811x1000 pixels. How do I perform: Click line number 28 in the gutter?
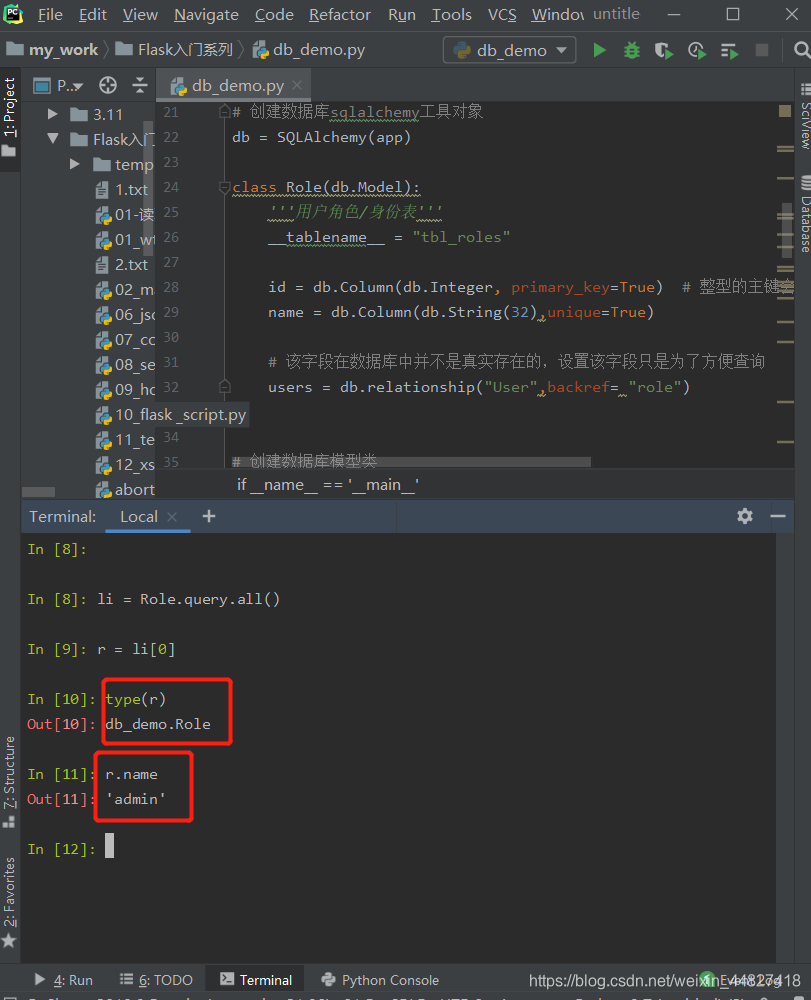[x=171, y=287]
